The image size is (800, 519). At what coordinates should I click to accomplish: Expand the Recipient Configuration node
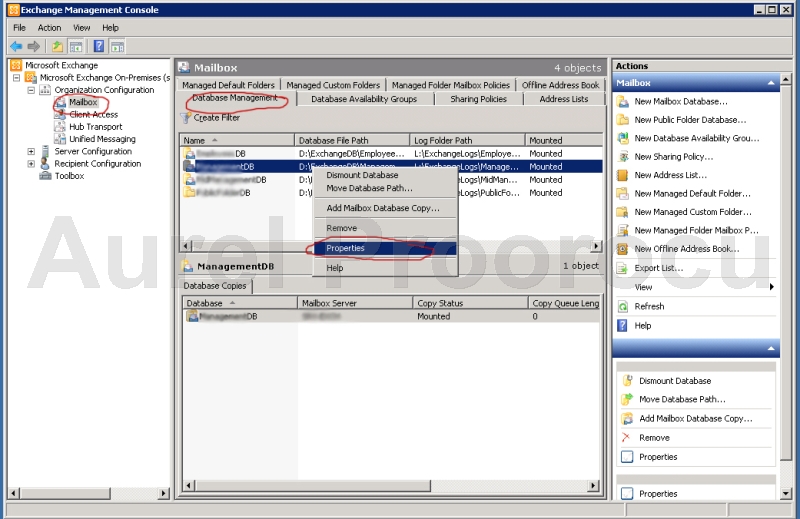click(31, 164)
